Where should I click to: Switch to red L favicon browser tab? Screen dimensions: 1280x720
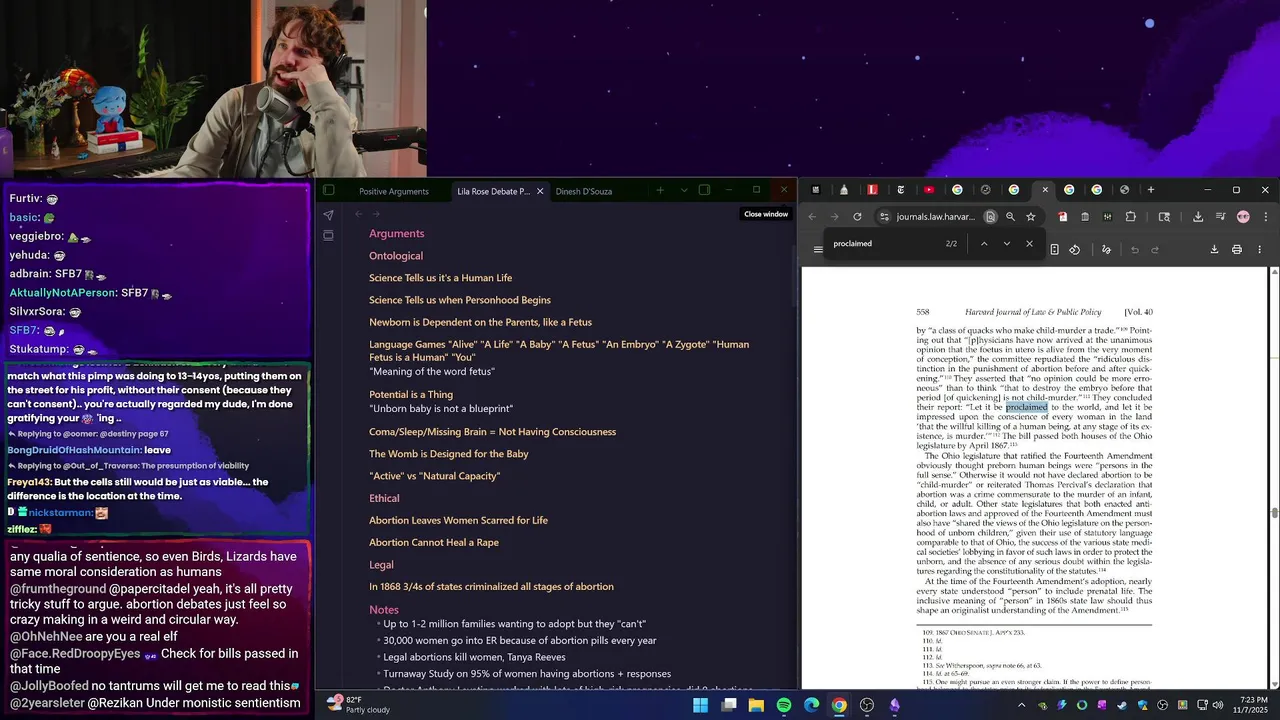coord(873,190)
